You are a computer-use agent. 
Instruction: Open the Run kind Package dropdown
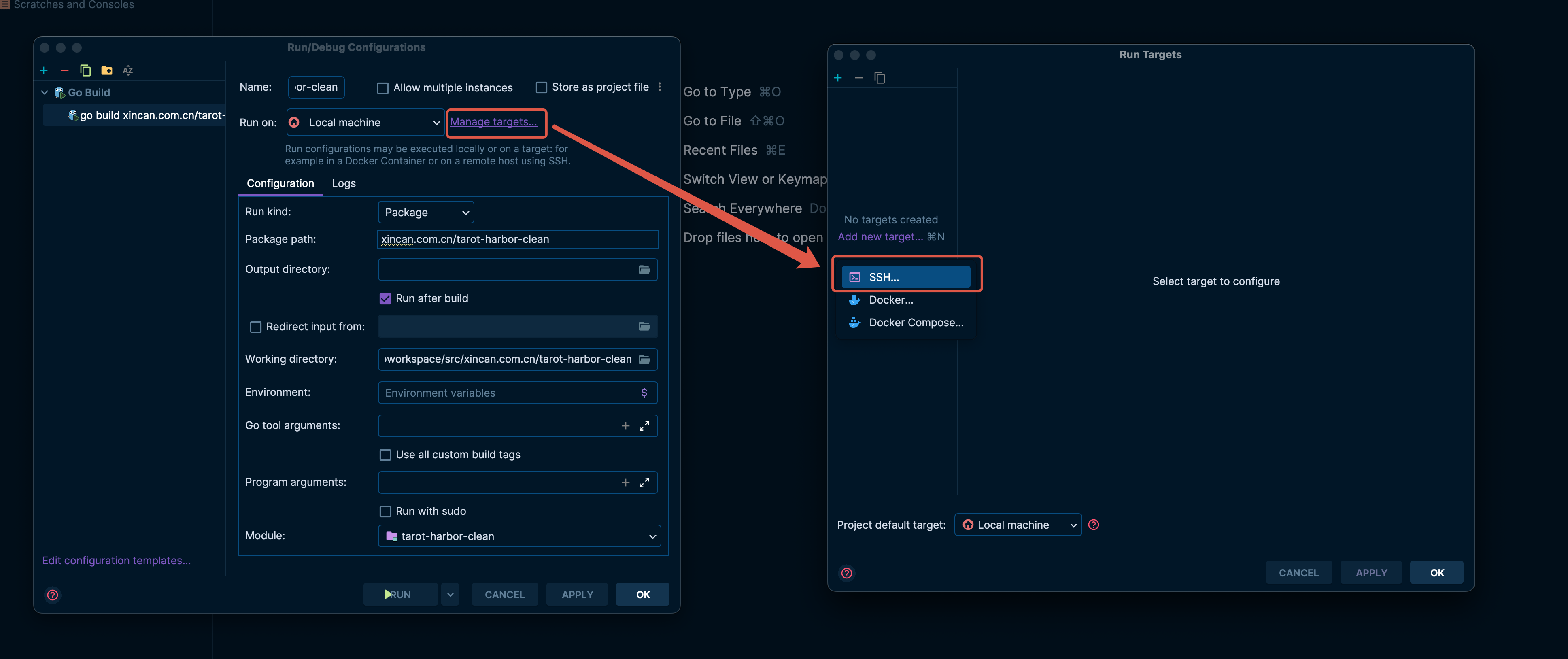[x=425, y=213]
